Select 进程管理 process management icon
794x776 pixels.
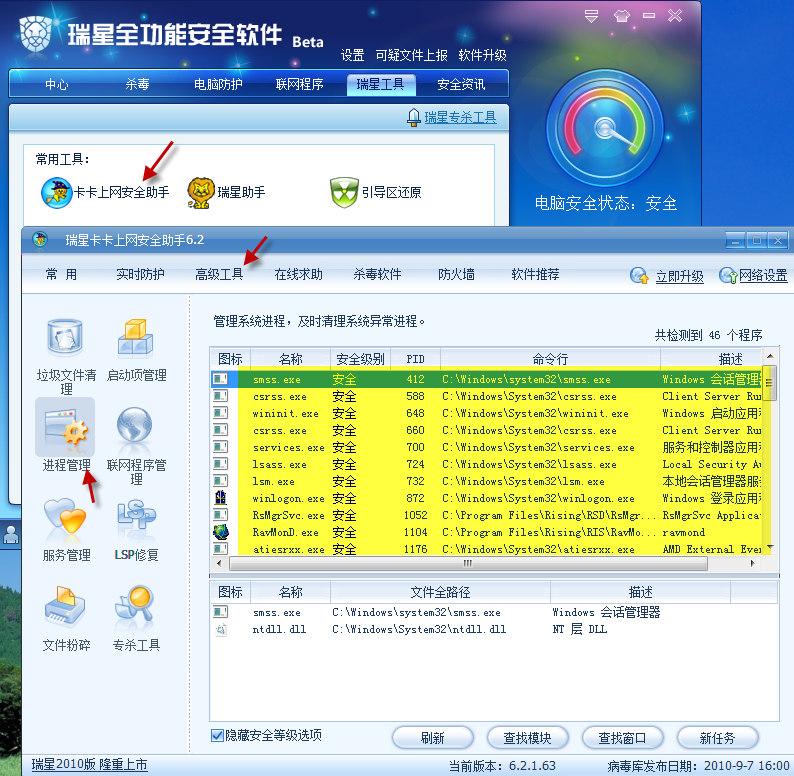(x=65, y=428)
